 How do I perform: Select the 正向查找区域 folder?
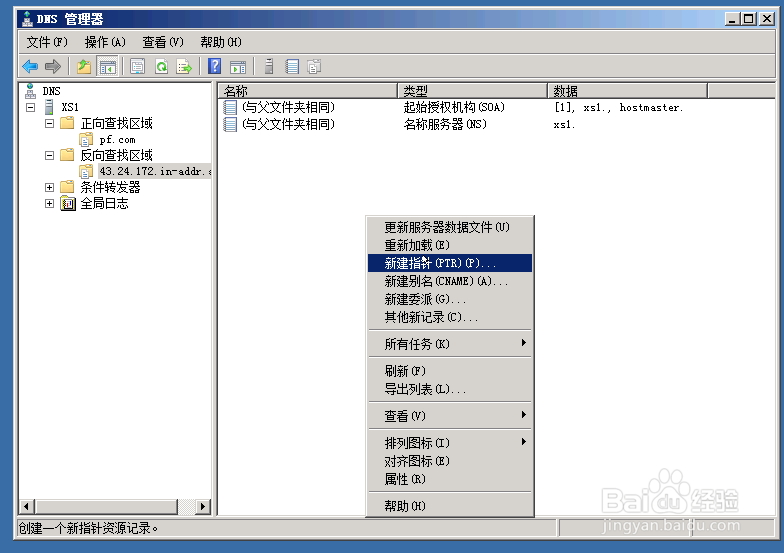pyautogui.click(x=116, y=123)
